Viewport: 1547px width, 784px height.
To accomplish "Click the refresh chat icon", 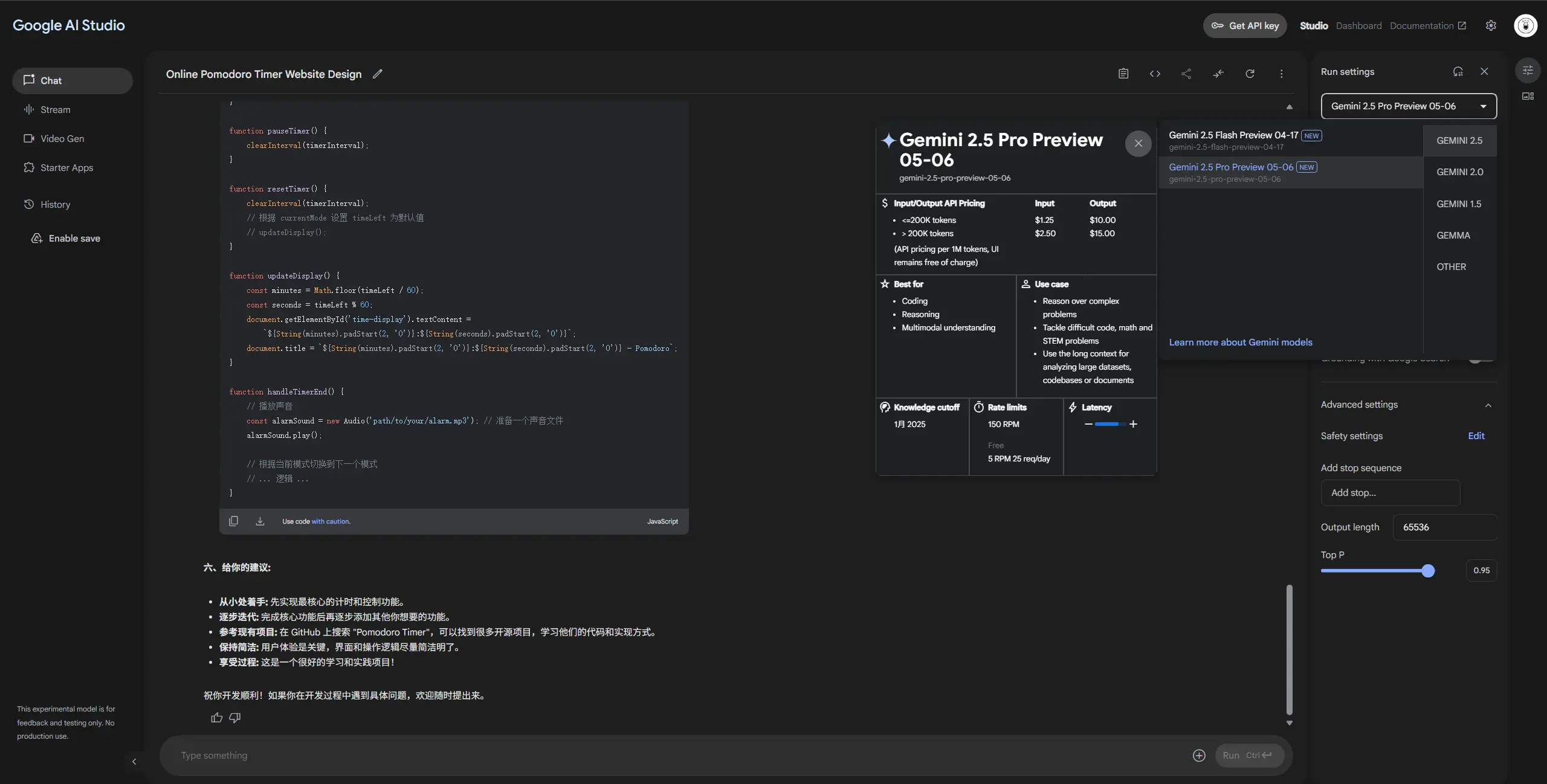I will 1250,74.
